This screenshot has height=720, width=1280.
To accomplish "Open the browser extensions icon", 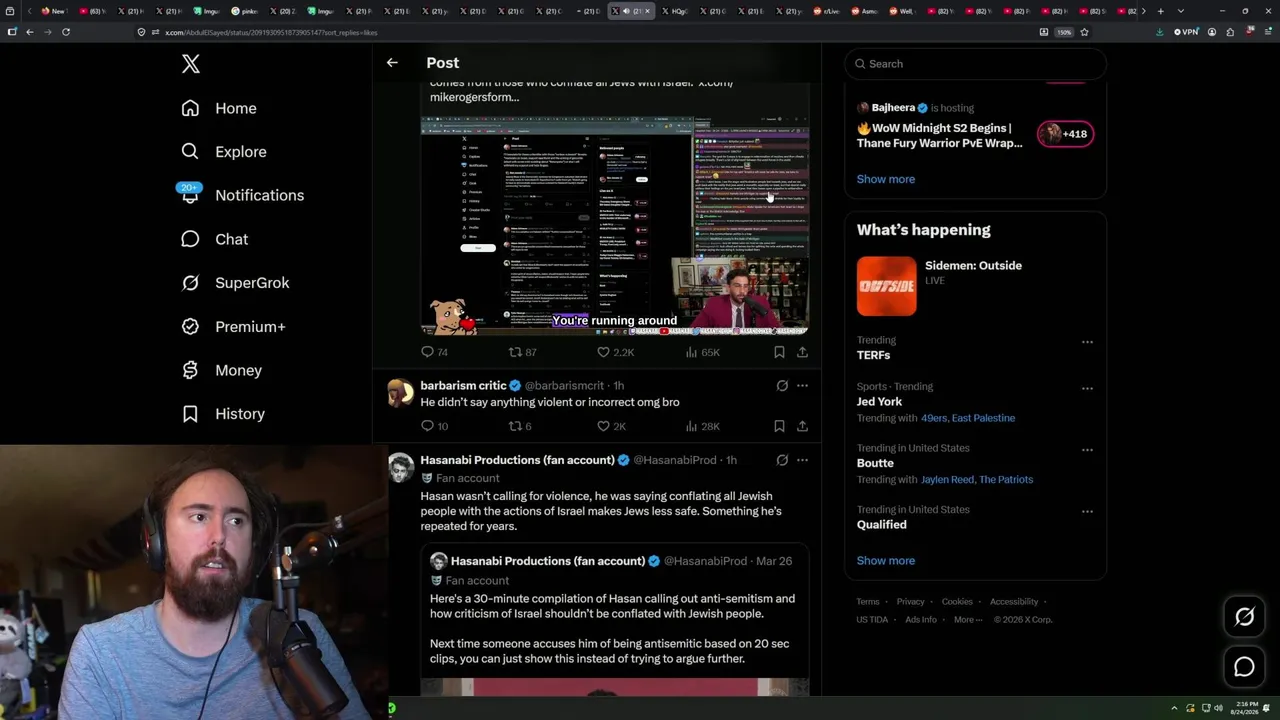I will click(1230, 32).
